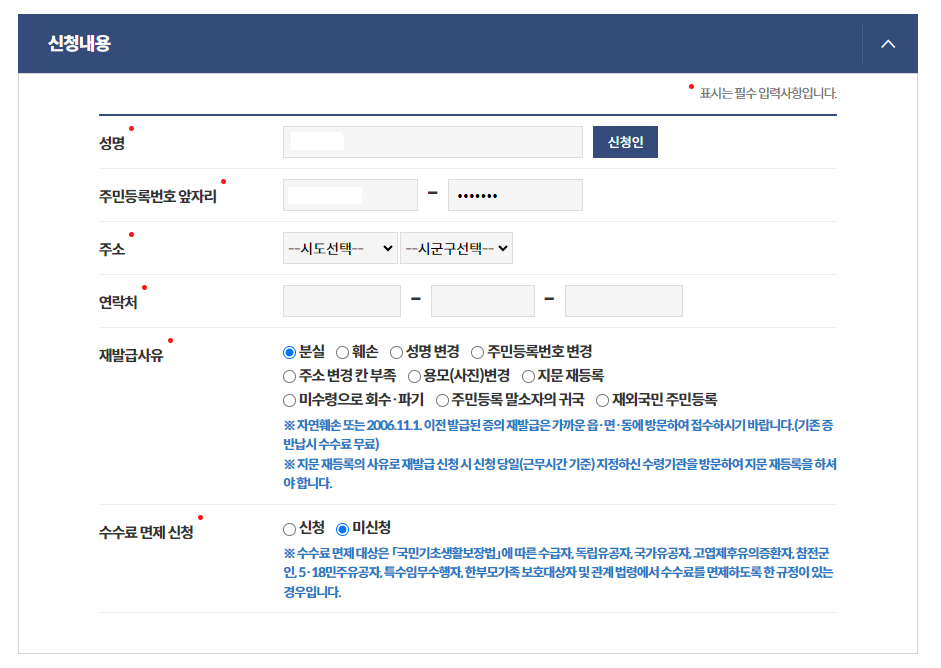This screenshot has width=941, height=668.
Task: Click the 신청내용 header title
Action: point(79,43)
